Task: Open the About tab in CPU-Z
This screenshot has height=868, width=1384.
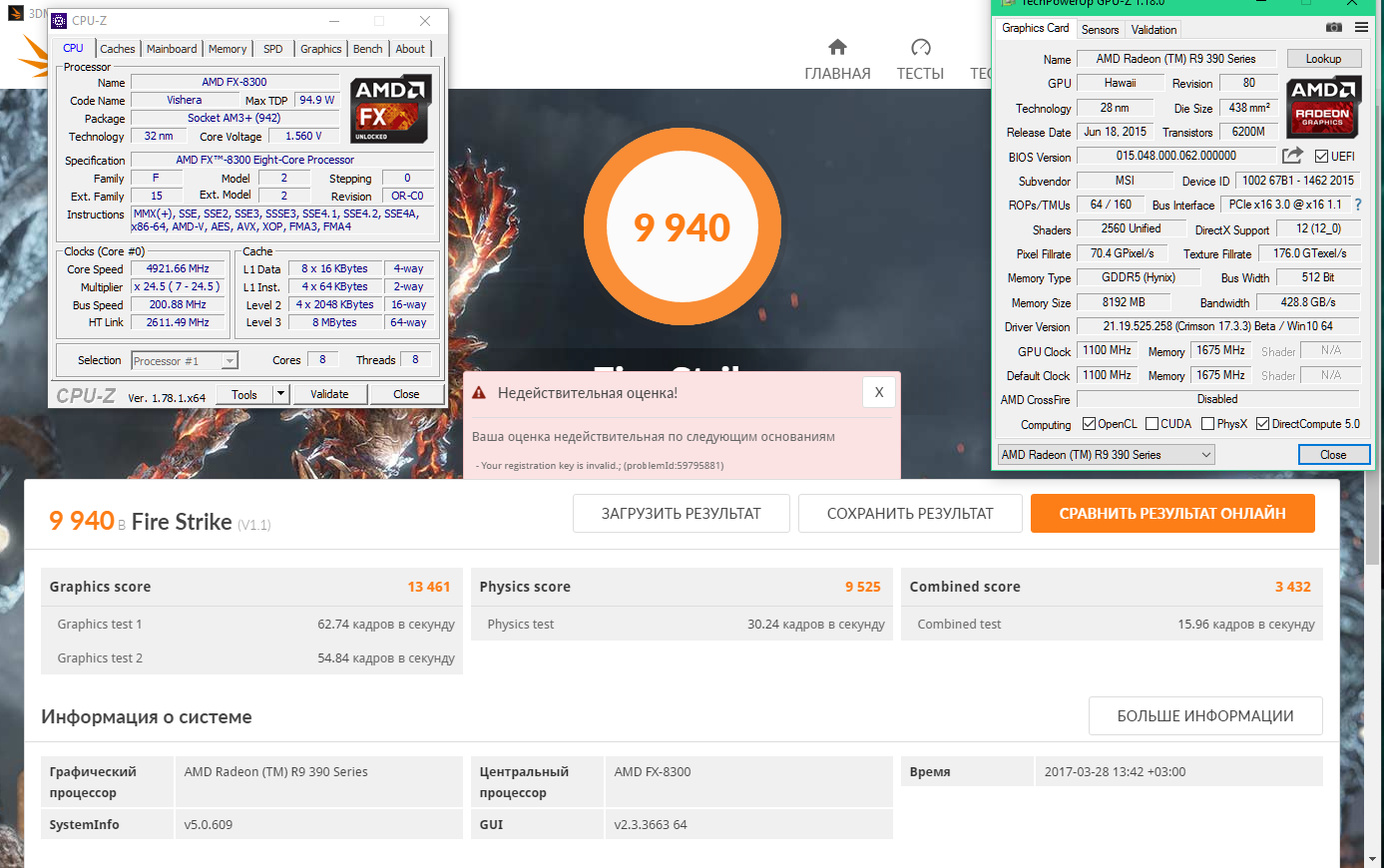Action: (410, 49)
